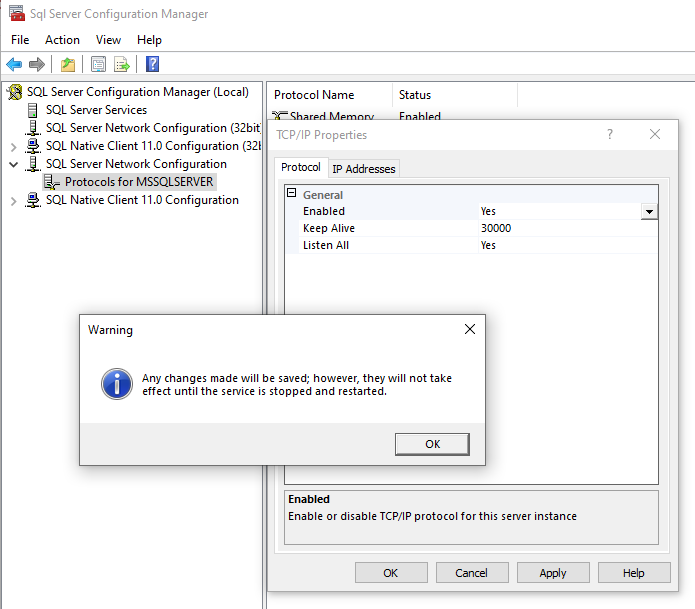Screen dimensions: 695x609
Task: Click the Listen All property label
Action: point(326,246)
